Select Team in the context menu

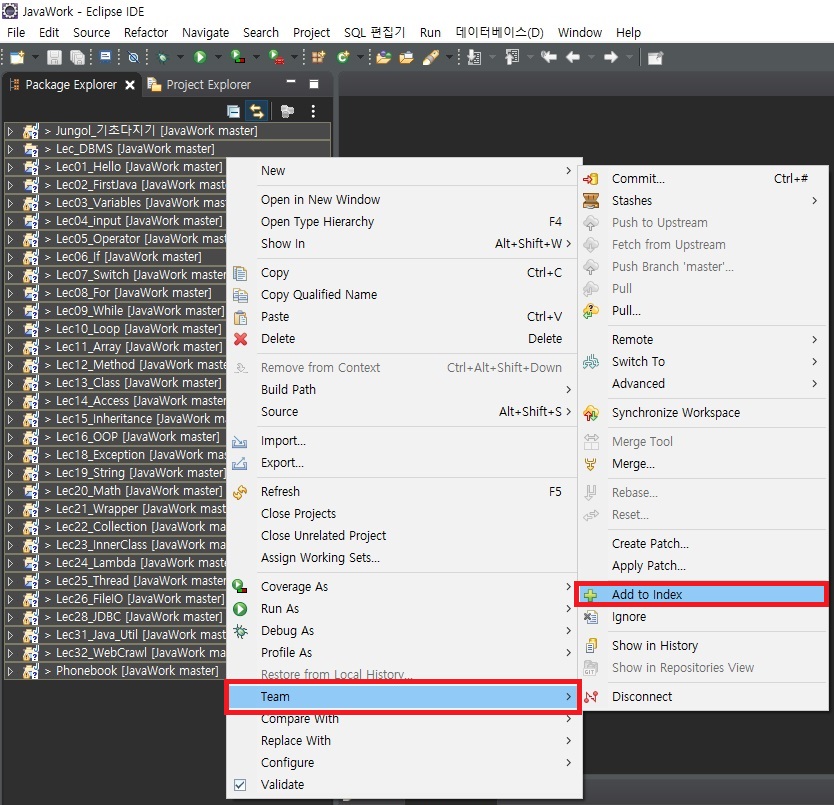(x=404, y=696)
